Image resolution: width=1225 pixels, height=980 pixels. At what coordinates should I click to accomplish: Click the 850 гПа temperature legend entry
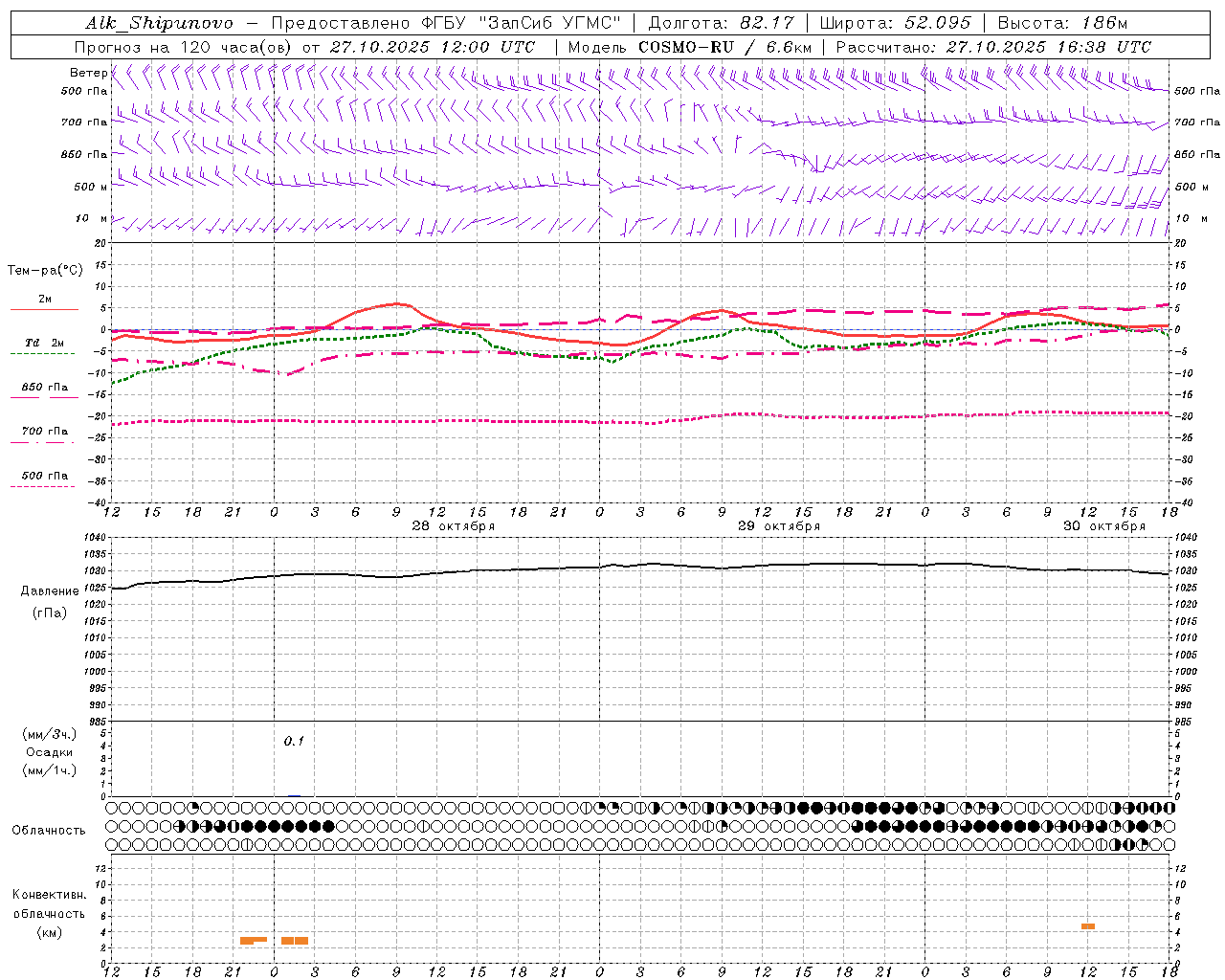pyautogui.click(x=45, y=388)
